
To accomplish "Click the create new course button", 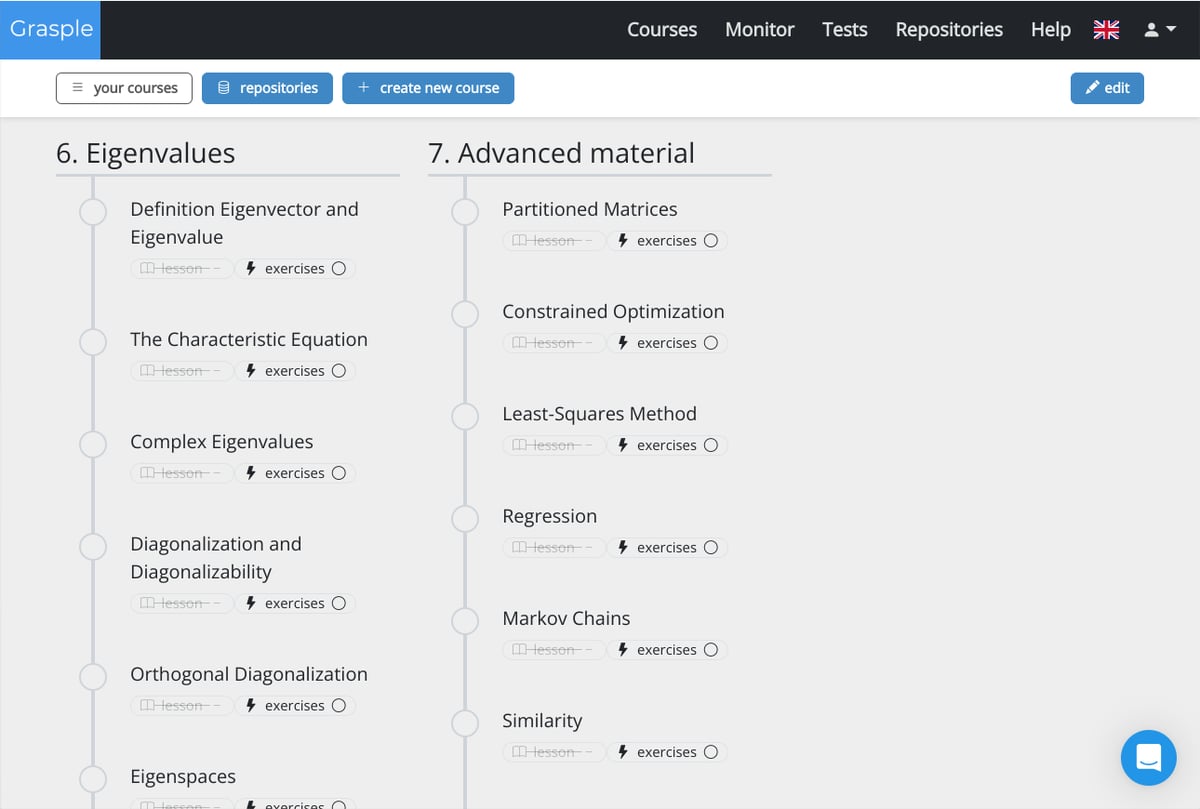I will pos(428,88).
